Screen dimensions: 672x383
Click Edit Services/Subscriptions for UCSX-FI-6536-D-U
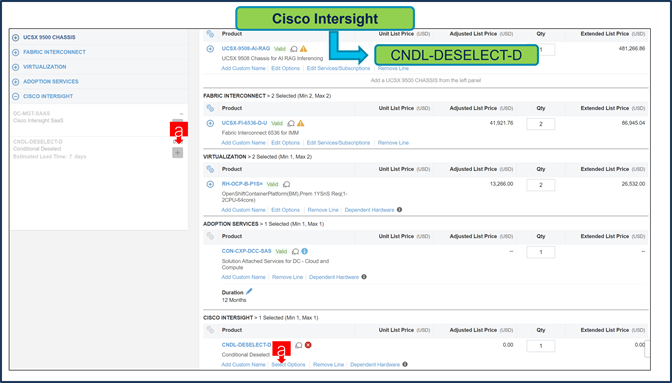[x=338, y=143]
